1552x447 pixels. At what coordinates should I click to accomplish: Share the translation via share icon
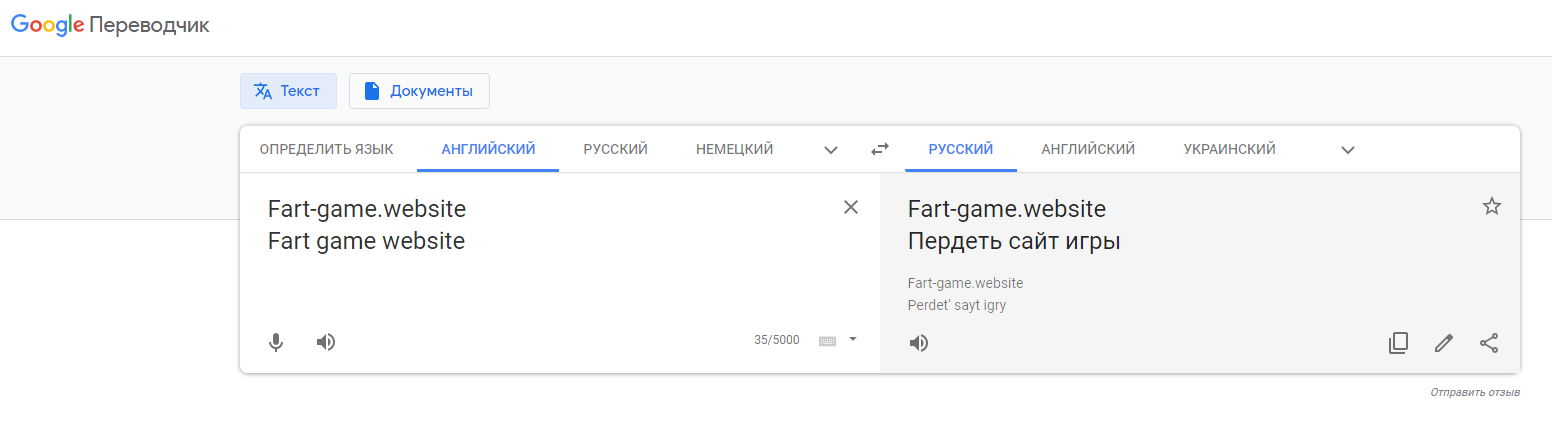(x=1489, y=343)
